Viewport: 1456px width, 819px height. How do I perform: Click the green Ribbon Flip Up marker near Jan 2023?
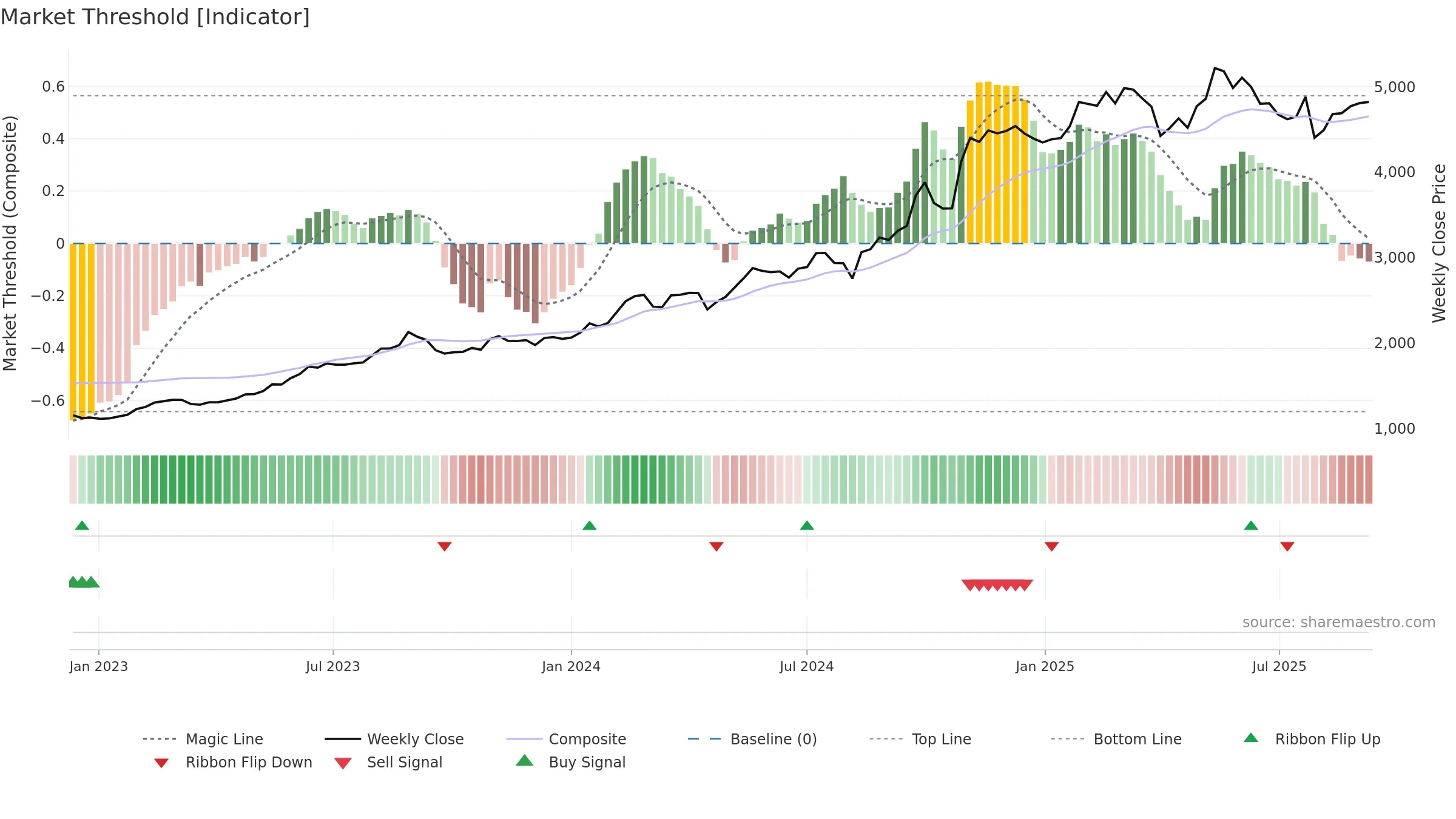click(82, 525)
